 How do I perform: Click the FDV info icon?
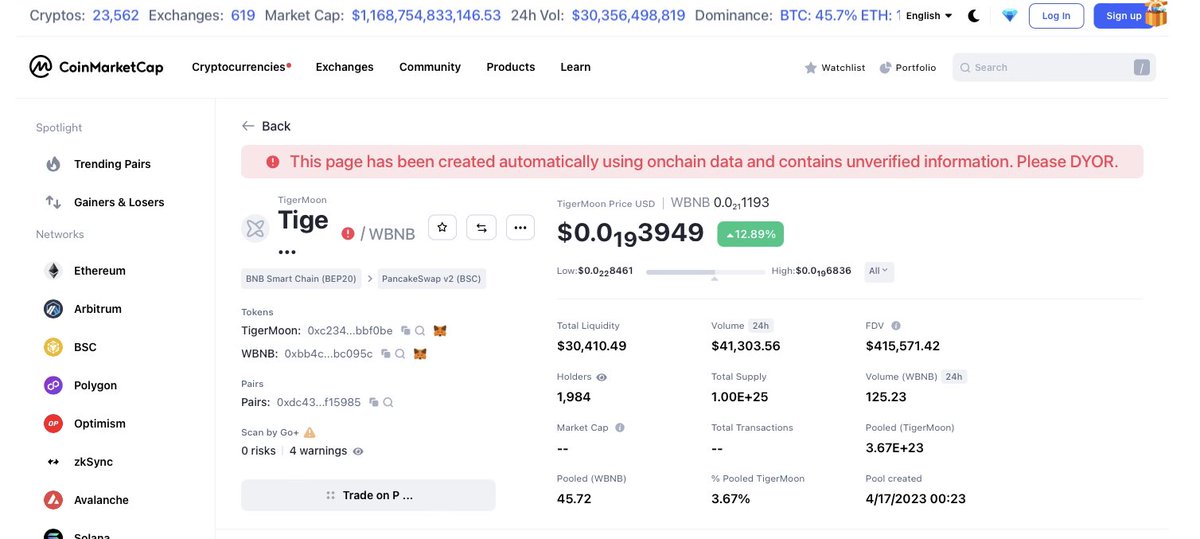point(896,326)
